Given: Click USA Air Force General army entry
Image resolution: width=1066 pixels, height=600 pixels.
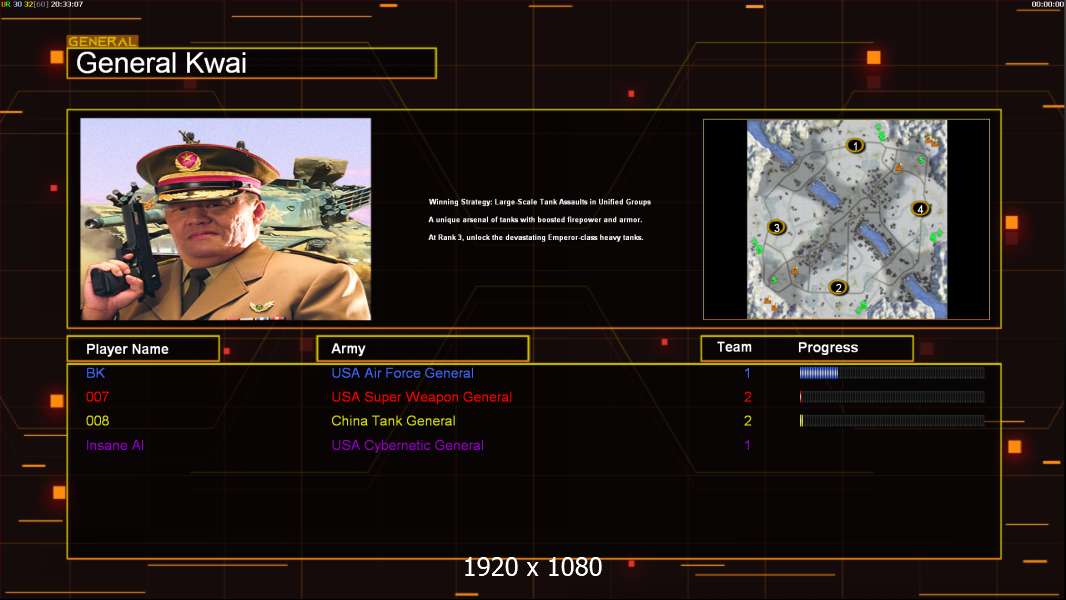Looking at the screenshot, I should 402,373.
